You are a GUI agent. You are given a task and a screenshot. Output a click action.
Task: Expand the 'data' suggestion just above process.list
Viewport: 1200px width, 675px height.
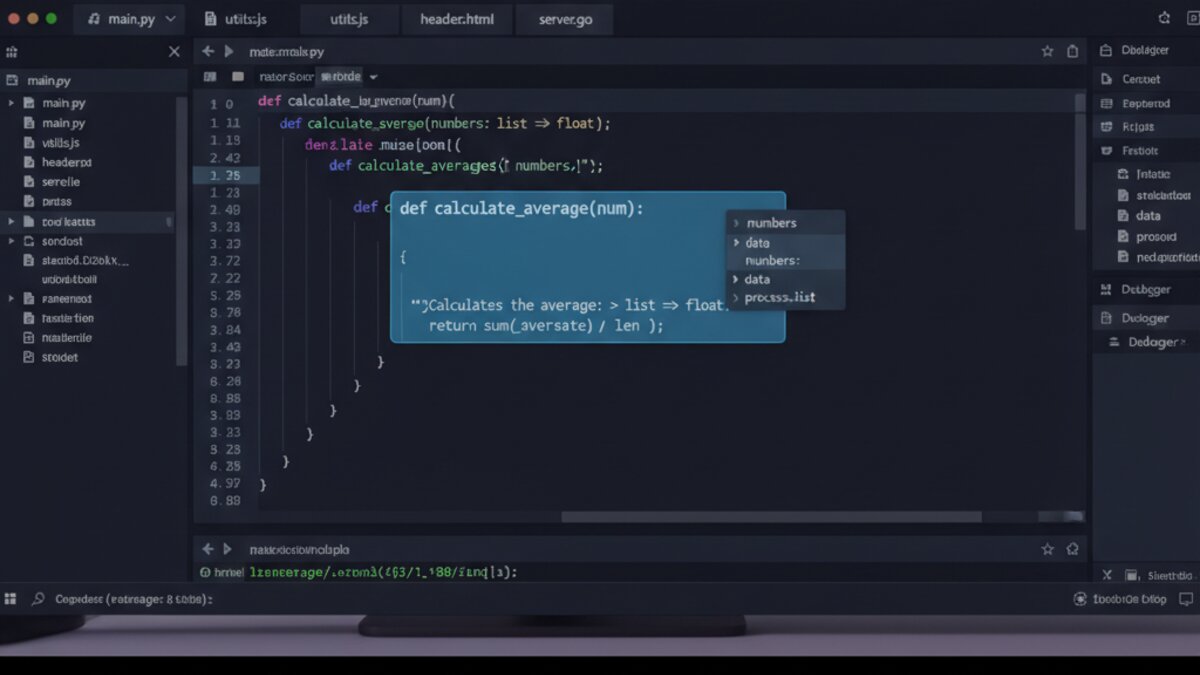(736, 279)
